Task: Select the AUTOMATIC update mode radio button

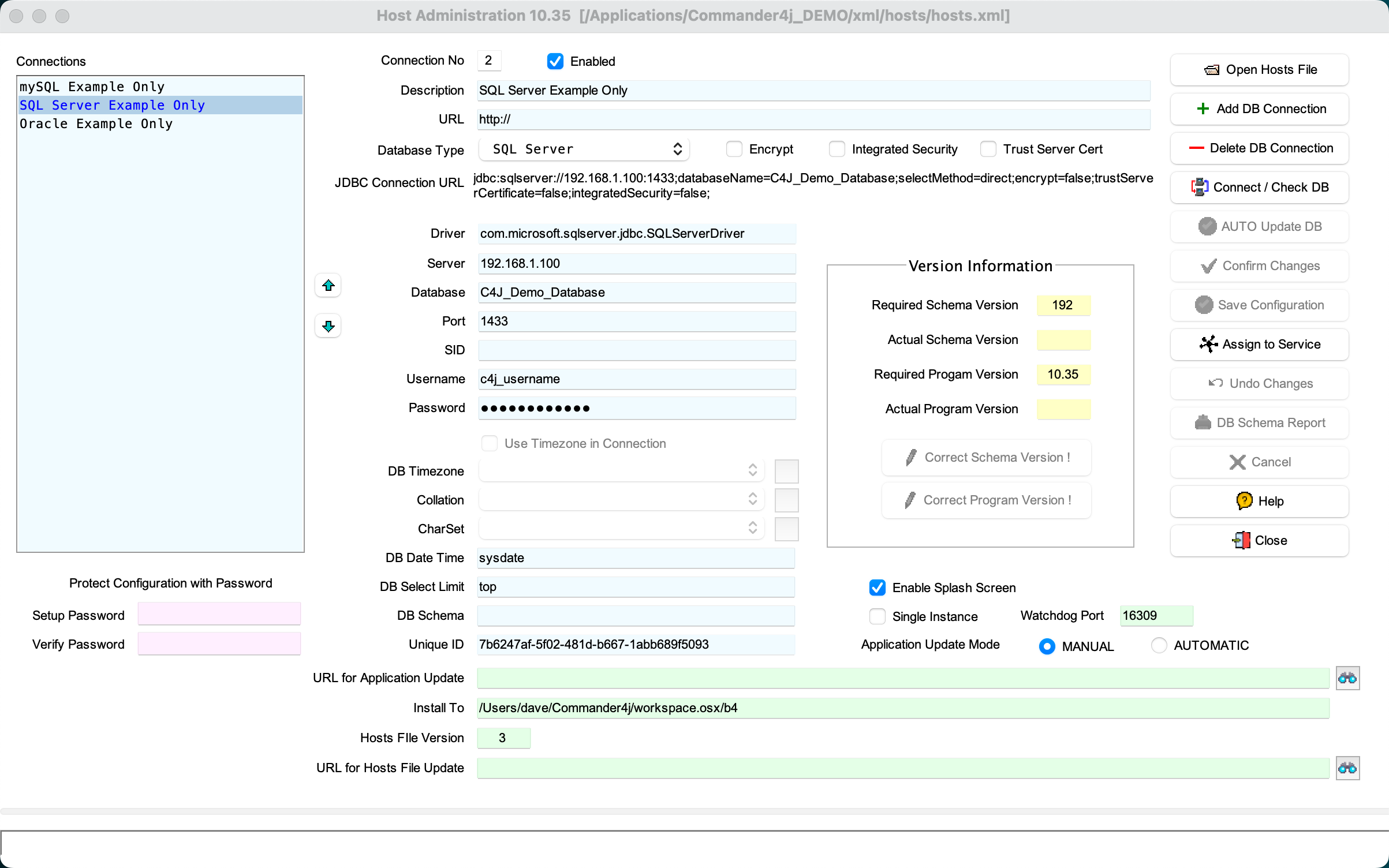Action: coord(1159,646)
